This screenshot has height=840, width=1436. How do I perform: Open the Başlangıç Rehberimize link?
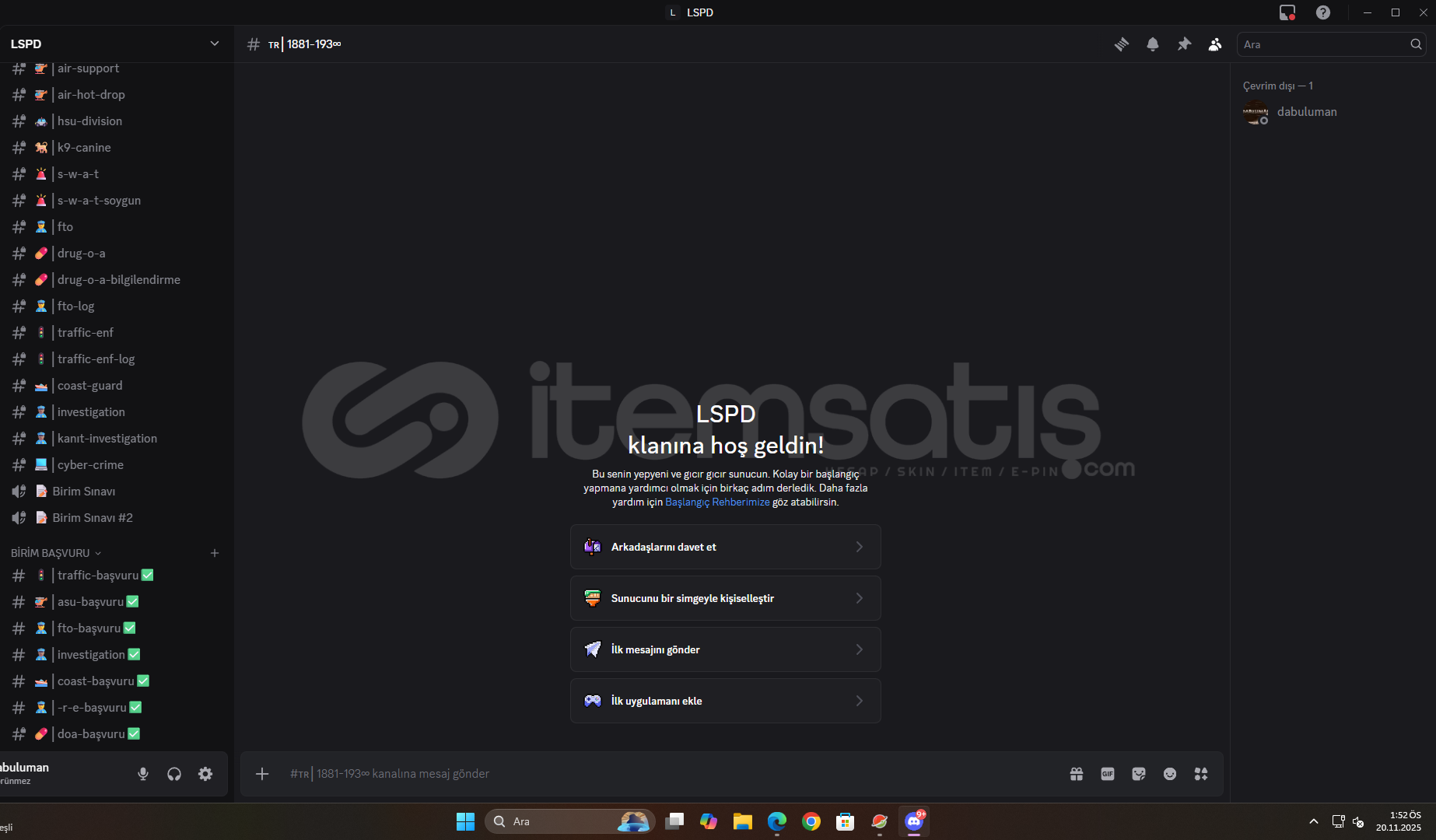pos(717,502)
